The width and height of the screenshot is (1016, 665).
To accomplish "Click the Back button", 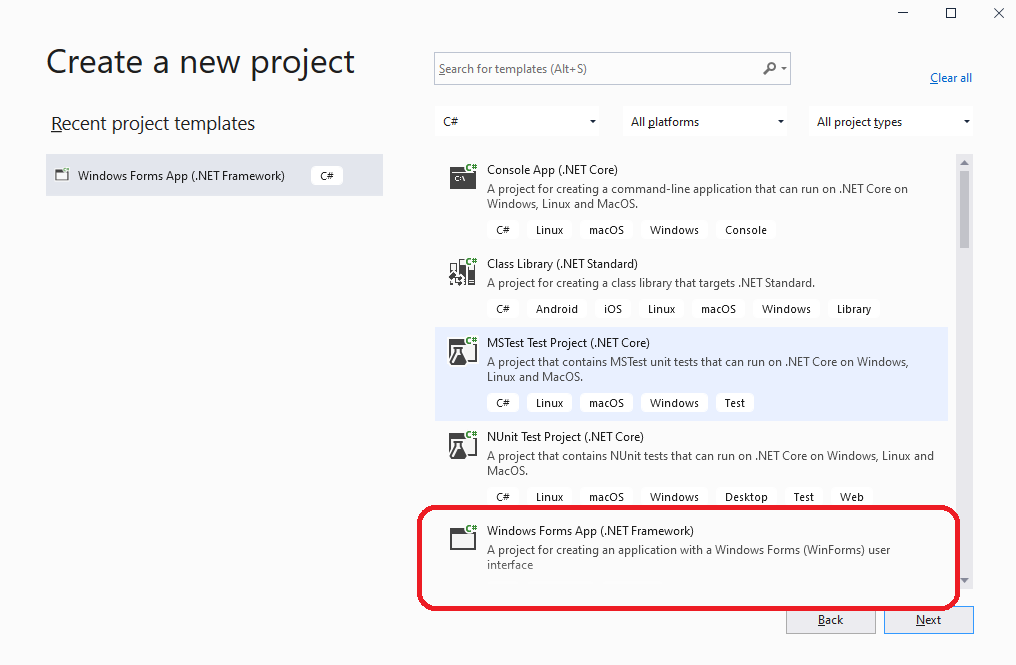I will point(831,620).
